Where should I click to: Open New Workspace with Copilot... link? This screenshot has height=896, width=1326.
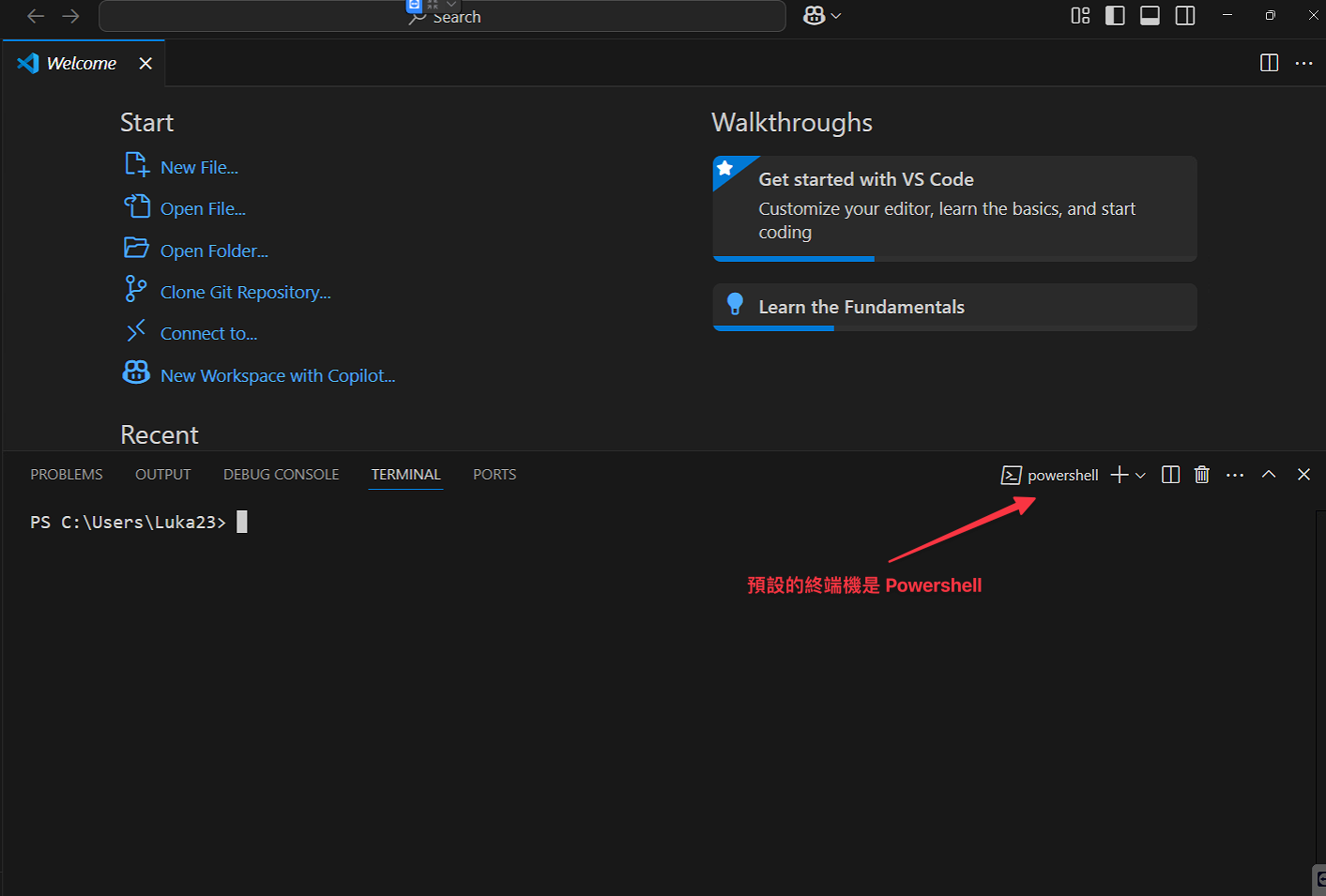pos(278,376)
